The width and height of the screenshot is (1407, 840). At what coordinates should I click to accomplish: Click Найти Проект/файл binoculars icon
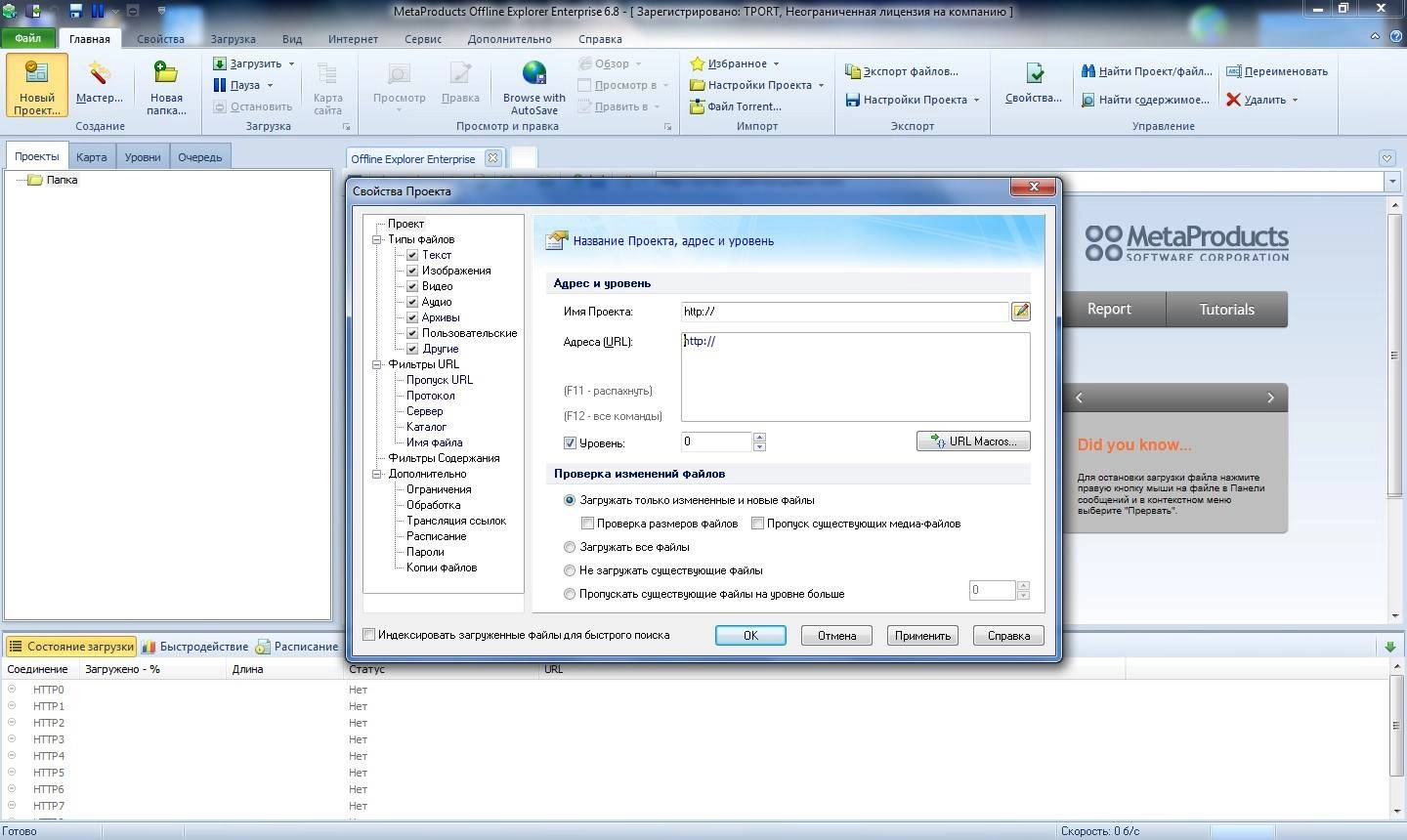[x=1088, y=71]
